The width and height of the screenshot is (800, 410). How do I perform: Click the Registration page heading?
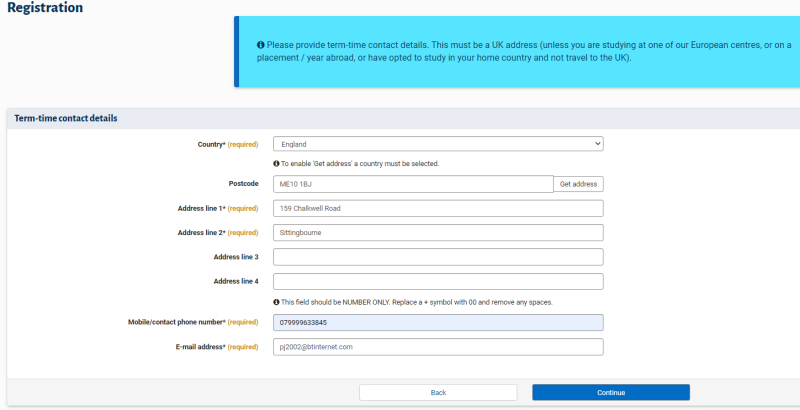click(45, 8)
